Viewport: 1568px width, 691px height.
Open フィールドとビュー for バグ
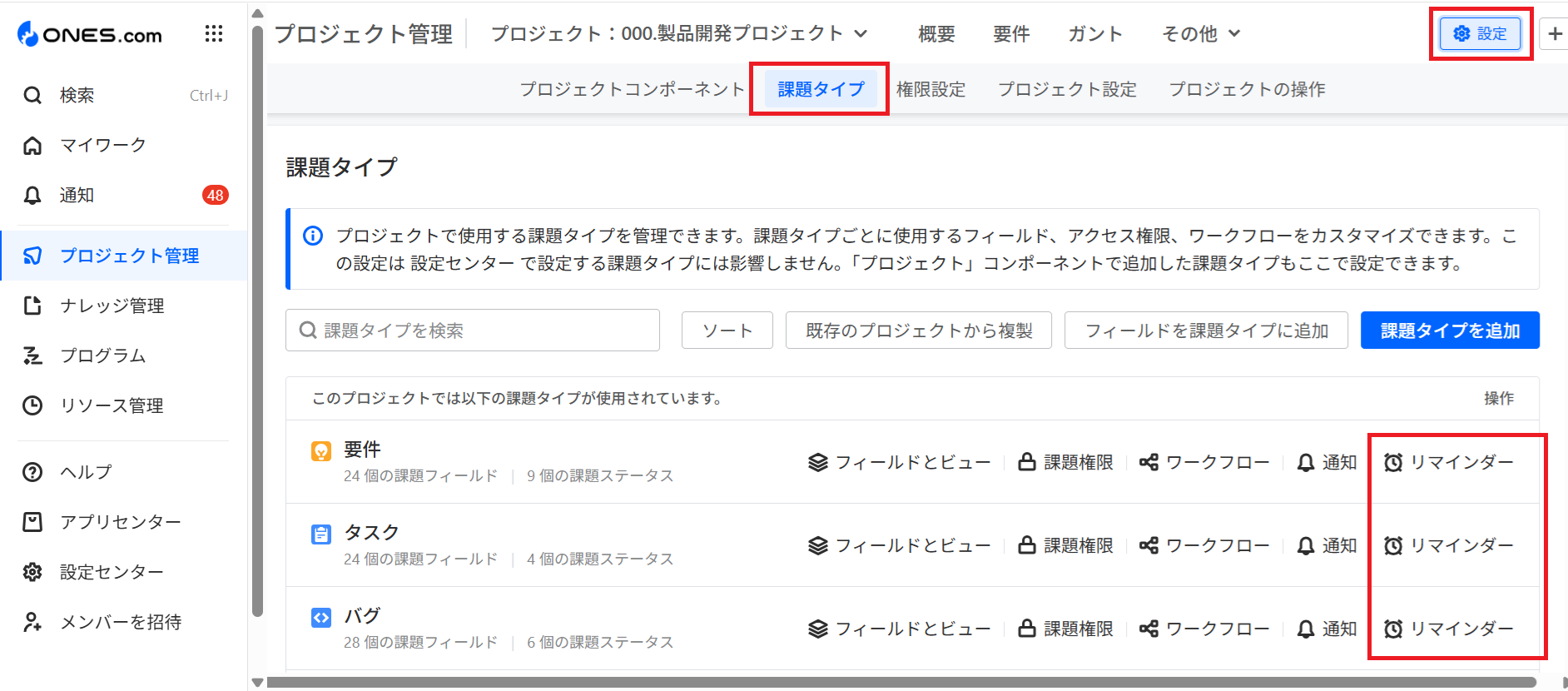click(x=900, y=629)
